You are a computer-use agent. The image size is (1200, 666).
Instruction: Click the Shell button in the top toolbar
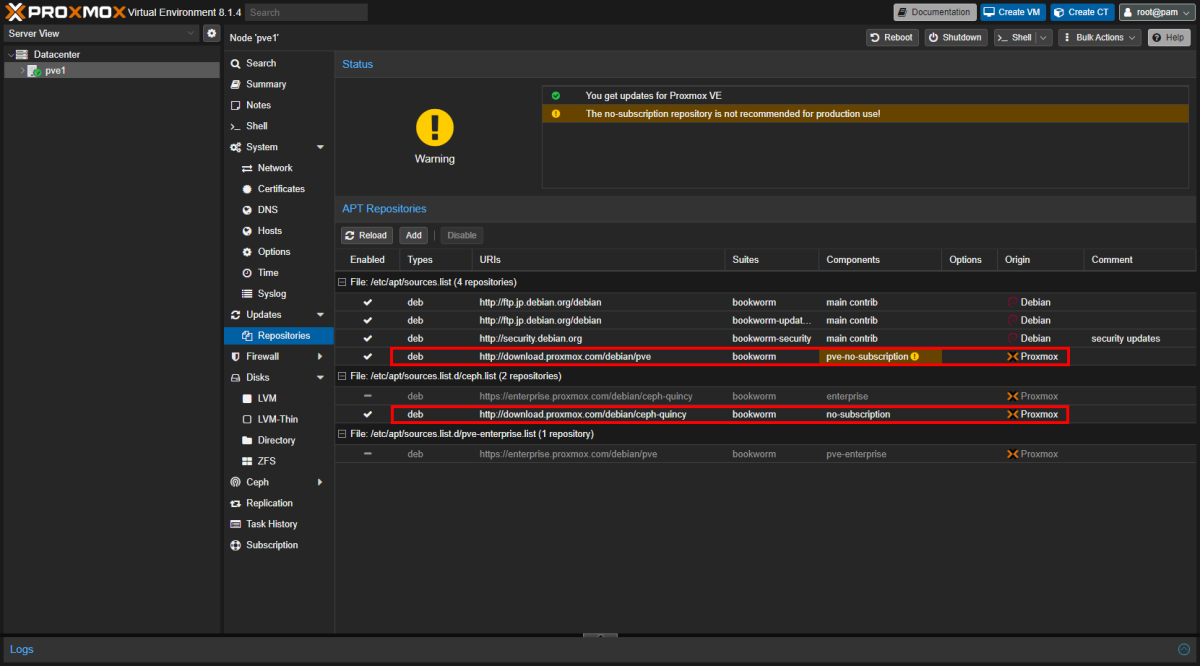[x=1014, y=37]
